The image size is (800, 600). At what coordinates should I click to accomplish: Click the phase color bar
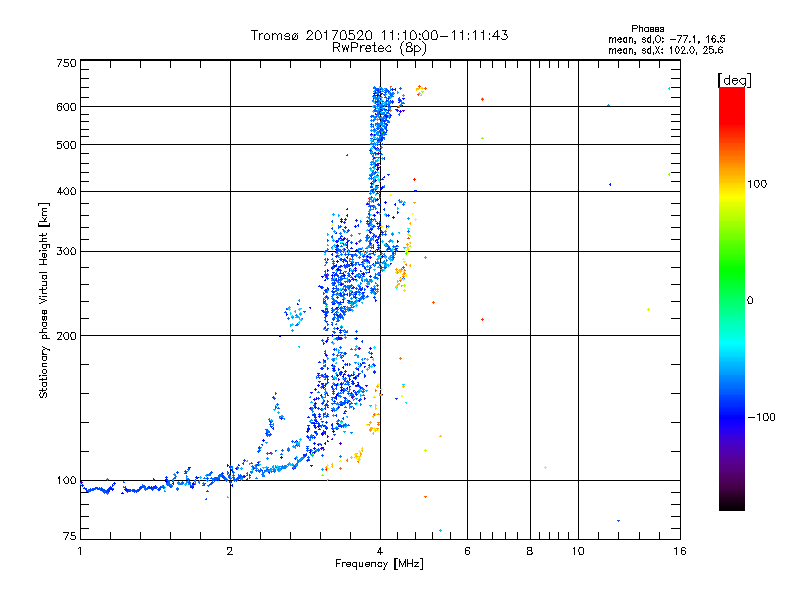pos(732,298)
